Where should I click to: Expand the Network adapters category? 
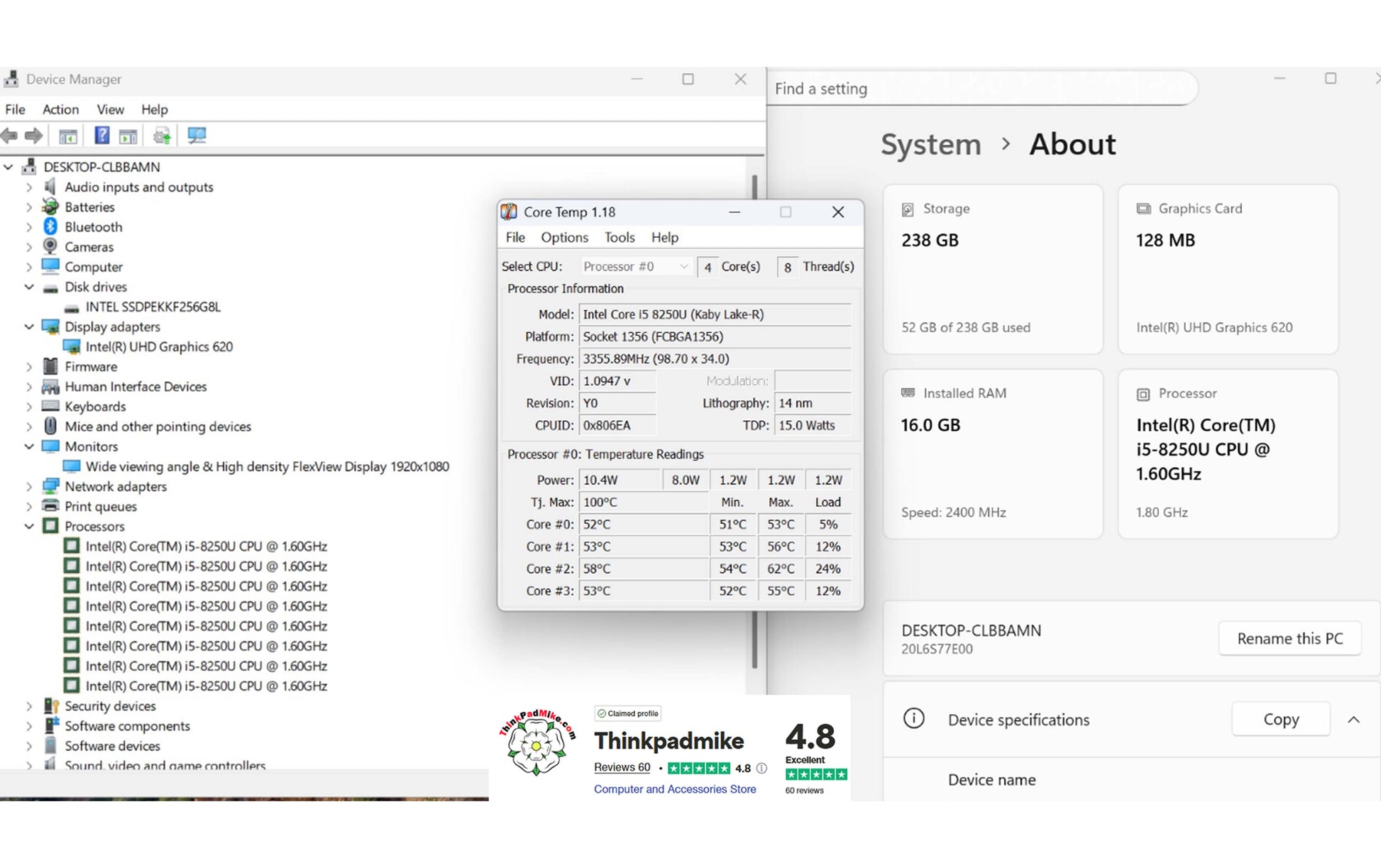click(29, 486)
